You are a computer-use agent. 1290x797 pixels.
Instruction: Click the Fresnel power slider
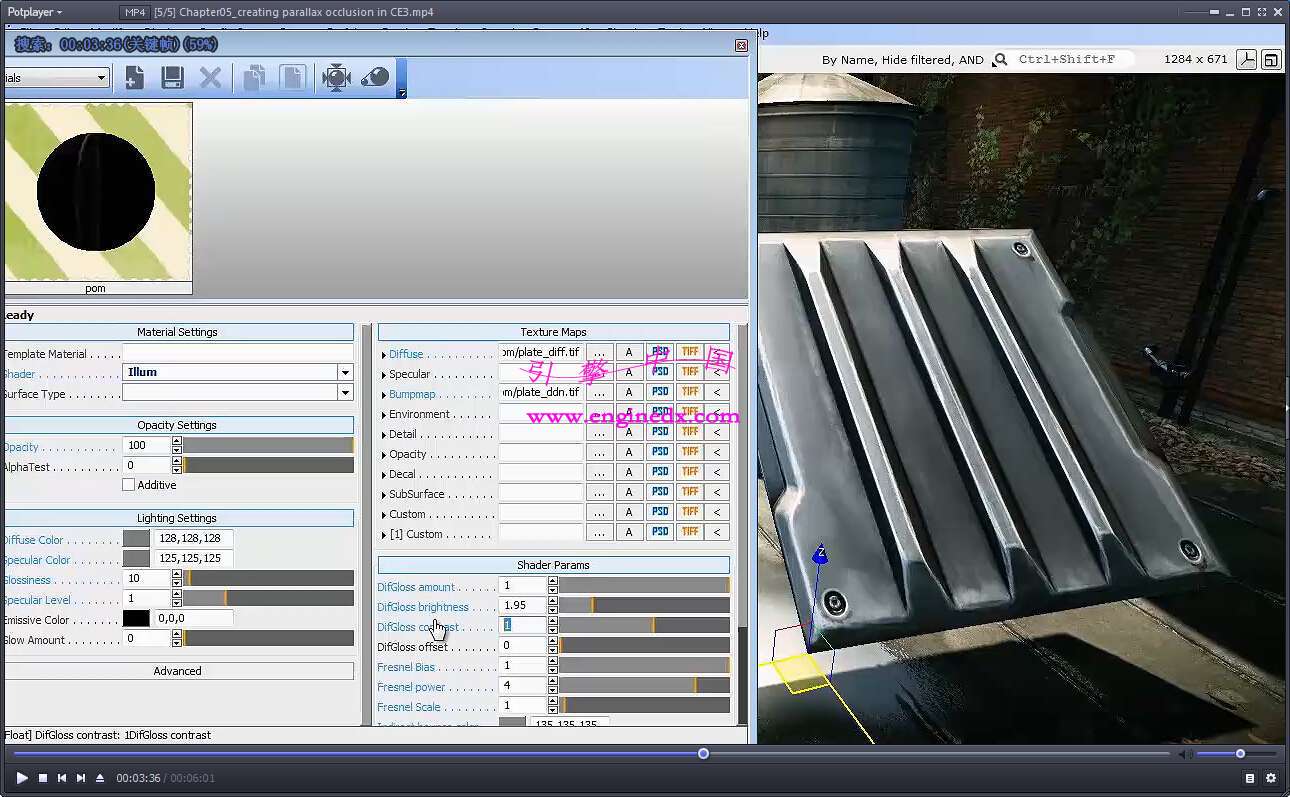644,685
